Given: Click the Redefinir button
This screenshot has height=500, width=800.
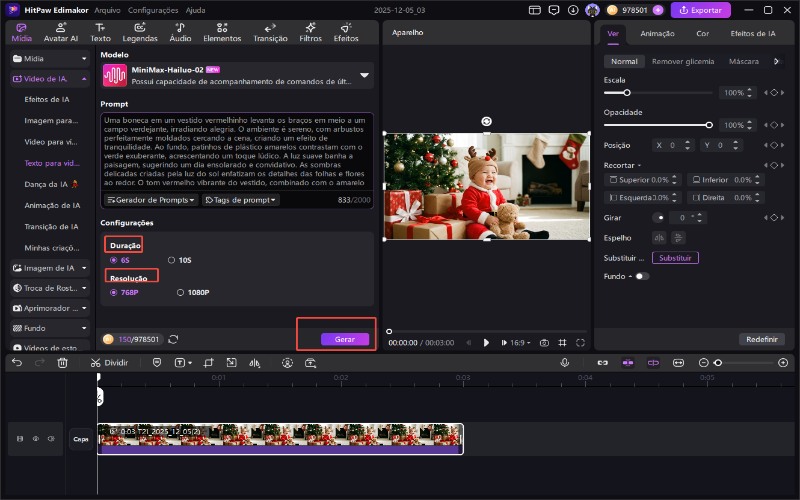Looking at the screenshot, I should (762, 339).
